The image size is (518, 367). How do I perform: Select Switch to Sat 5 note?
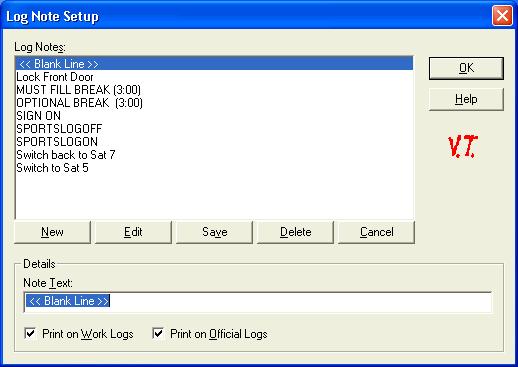coord(214,168)
